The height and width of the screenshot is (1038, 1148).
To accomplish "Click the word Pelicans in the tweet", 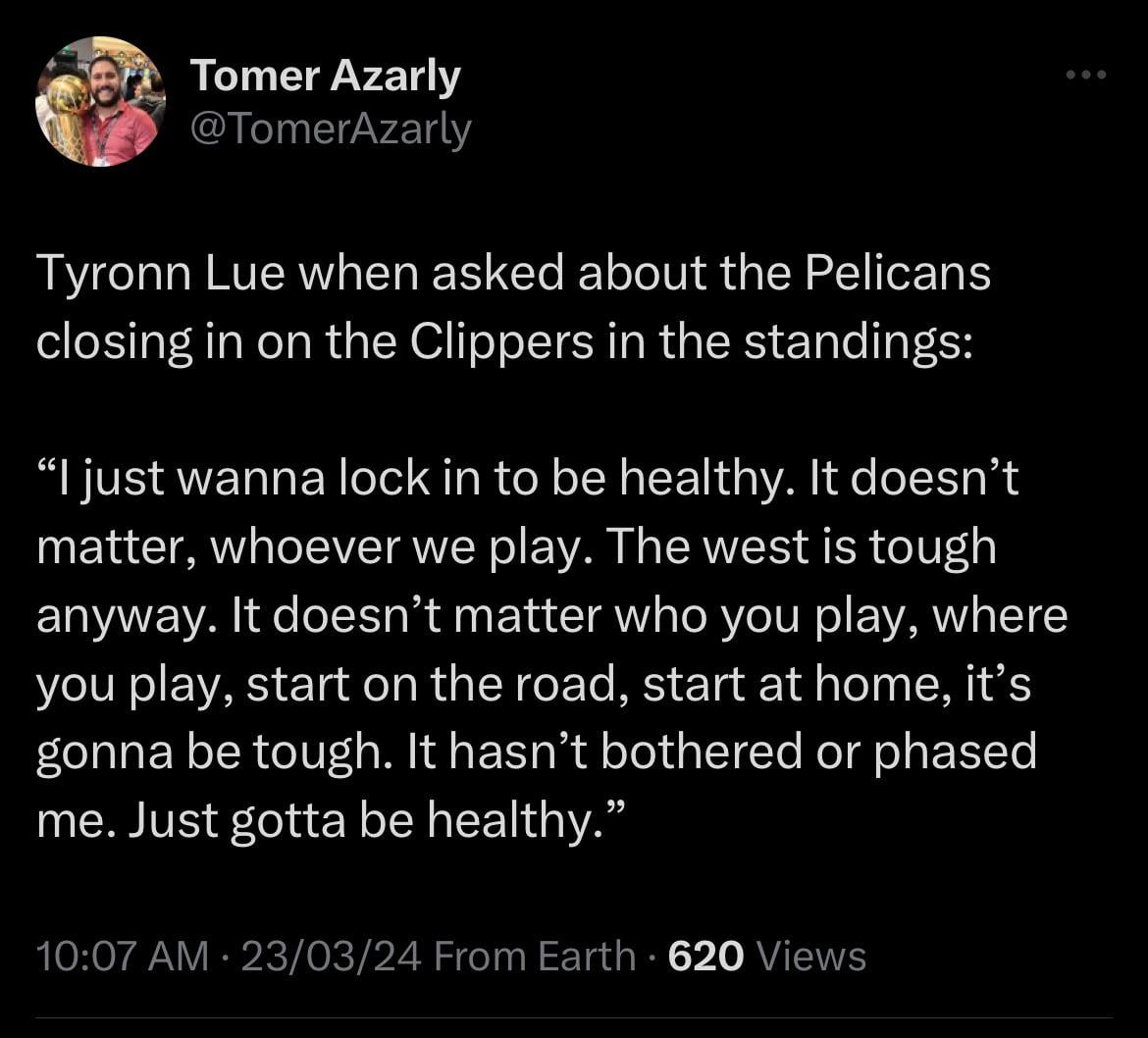I will point(897,276).
